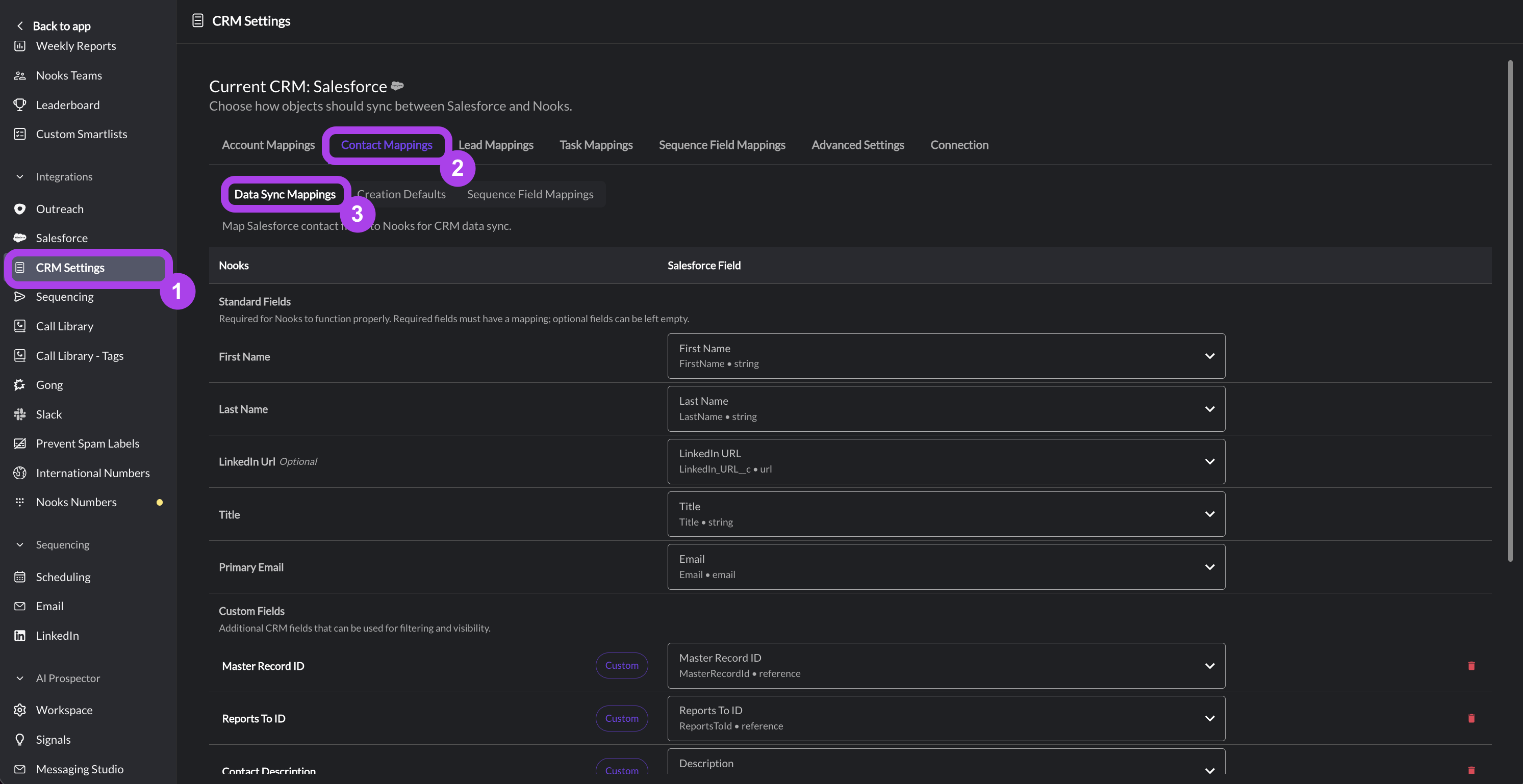This screenshot has width=1523, height=784.
Task: Click the Call Library - Tags icon
Action: pos(19,356)
